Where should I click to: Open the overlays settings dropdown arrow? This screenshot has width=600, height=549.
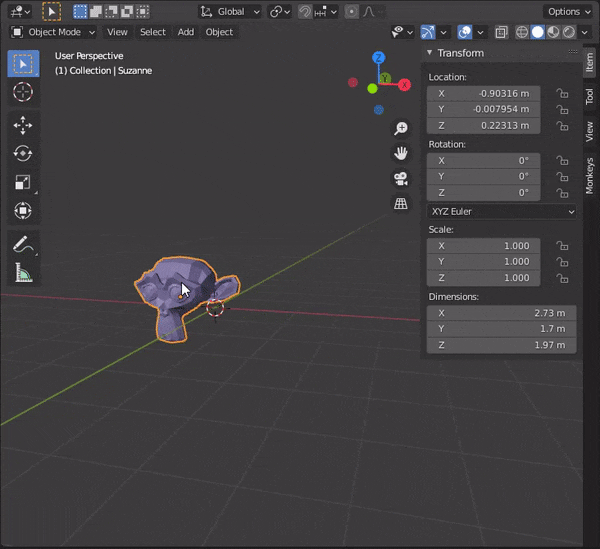pyautogui.click(x=480, y=33)
